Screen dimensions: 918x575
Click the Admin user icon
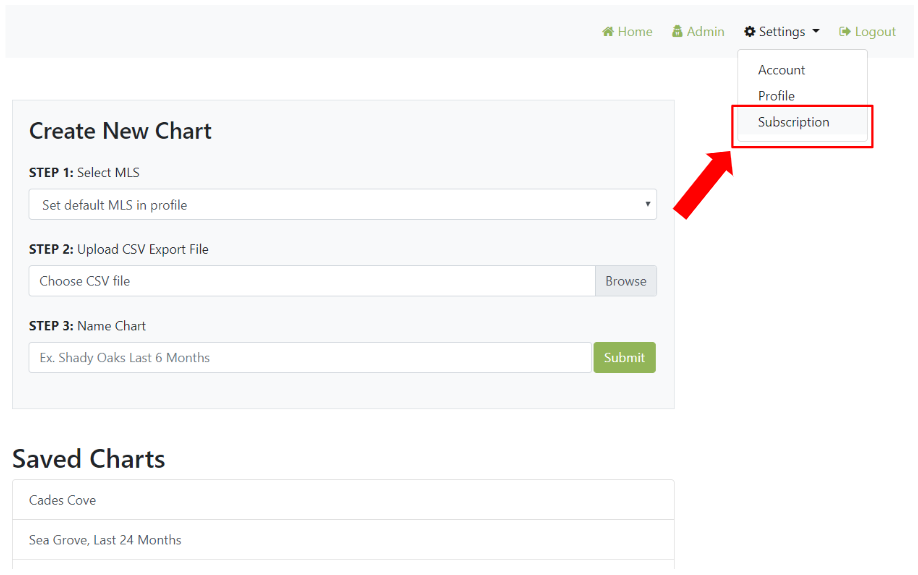677,32
